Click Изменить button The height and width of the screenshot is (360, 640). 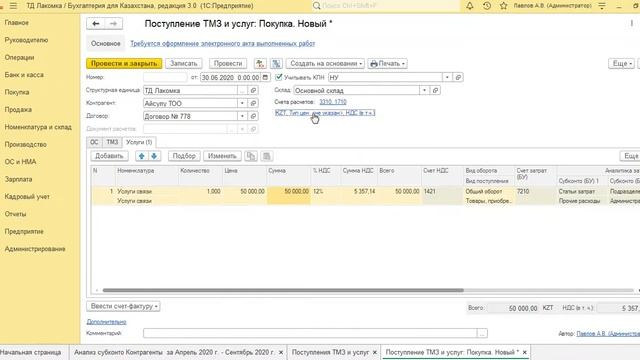pyautogui.click(x=222, y=156)
